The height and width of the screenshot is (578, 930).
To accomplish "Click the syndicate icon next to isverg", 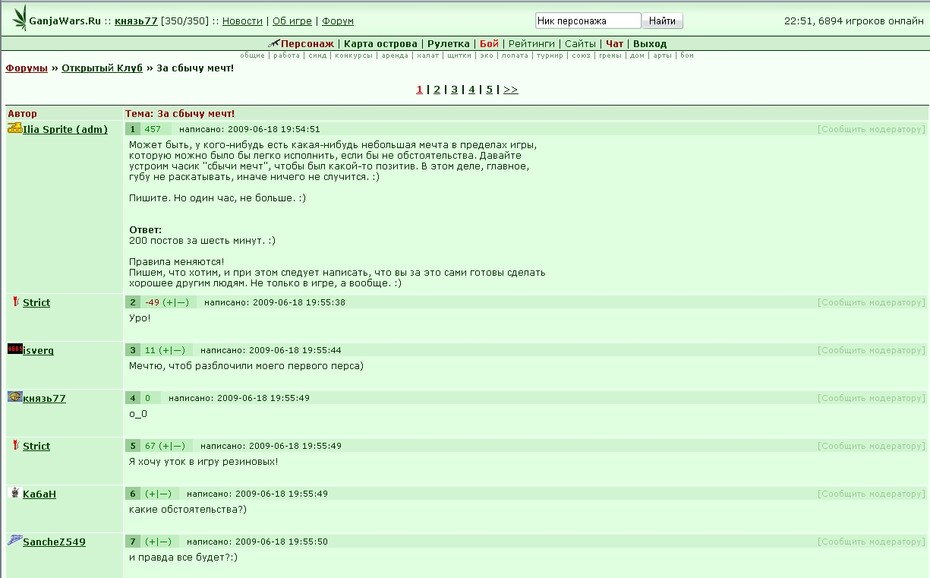I will [x=15, y=349].
